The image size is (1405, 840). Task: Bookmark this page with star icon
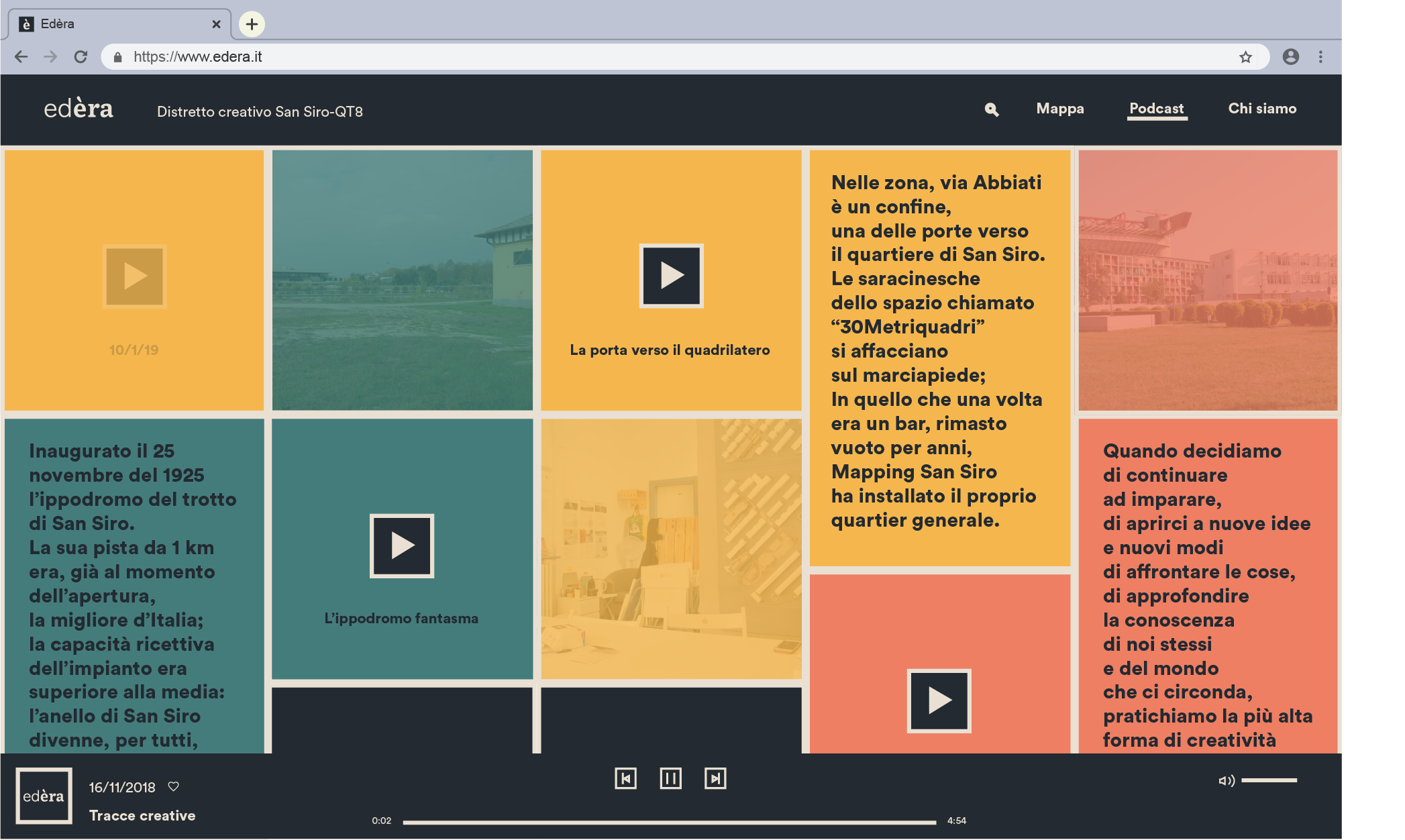click(1245, 57)
